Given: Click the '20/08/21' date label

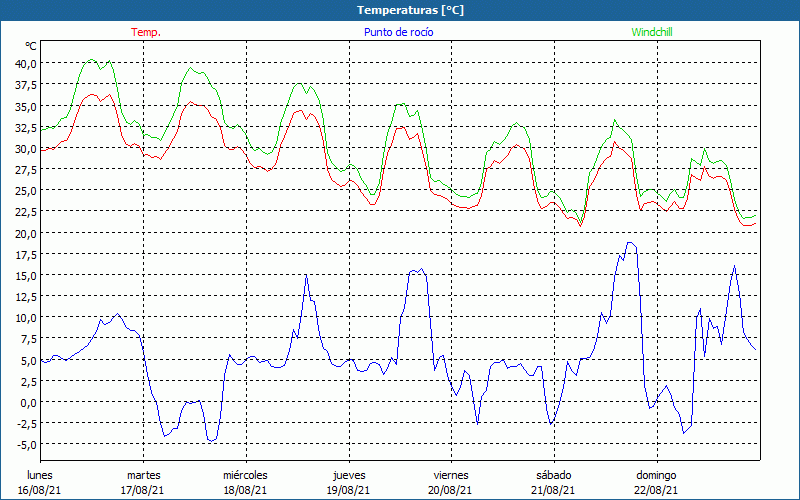Looking at the screenshot, I should 451,490.
